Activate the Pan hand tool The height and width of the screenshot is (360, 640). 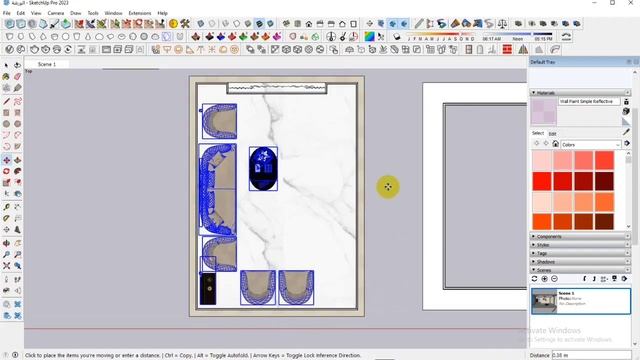(x=17, y=243)
